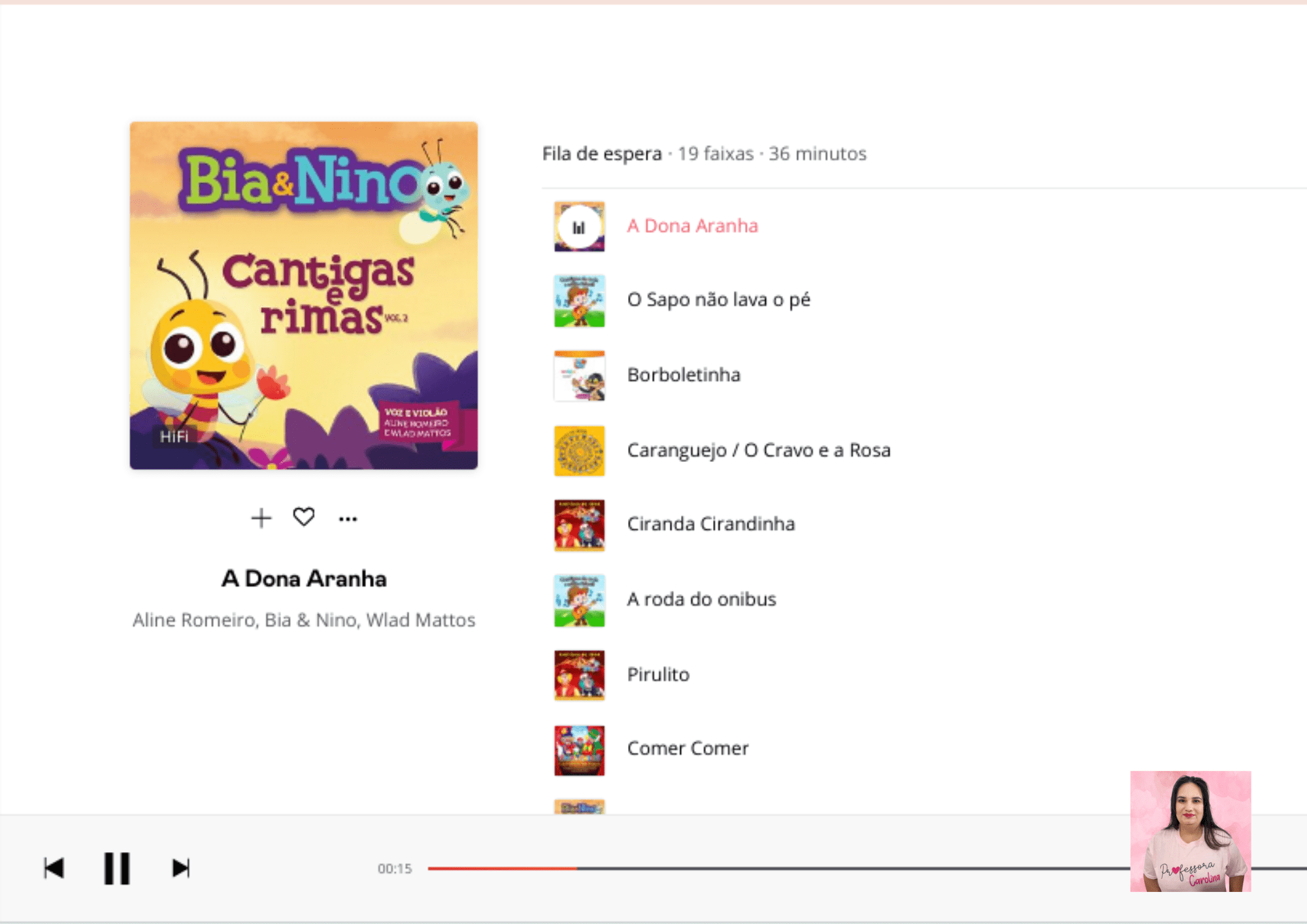Pause the current song
Screen dimensions: 1307x924
pyautogui.click(x=117, y=868)
